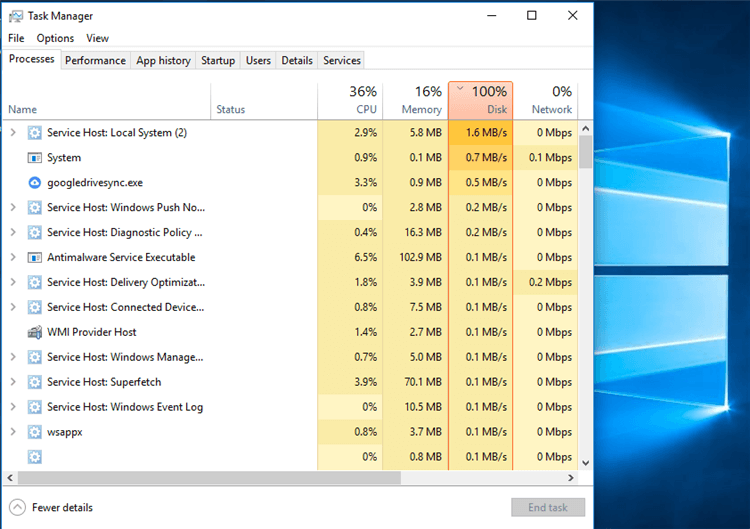Click the wsappx gear icon
750x529 pixels.
(34, 432)
